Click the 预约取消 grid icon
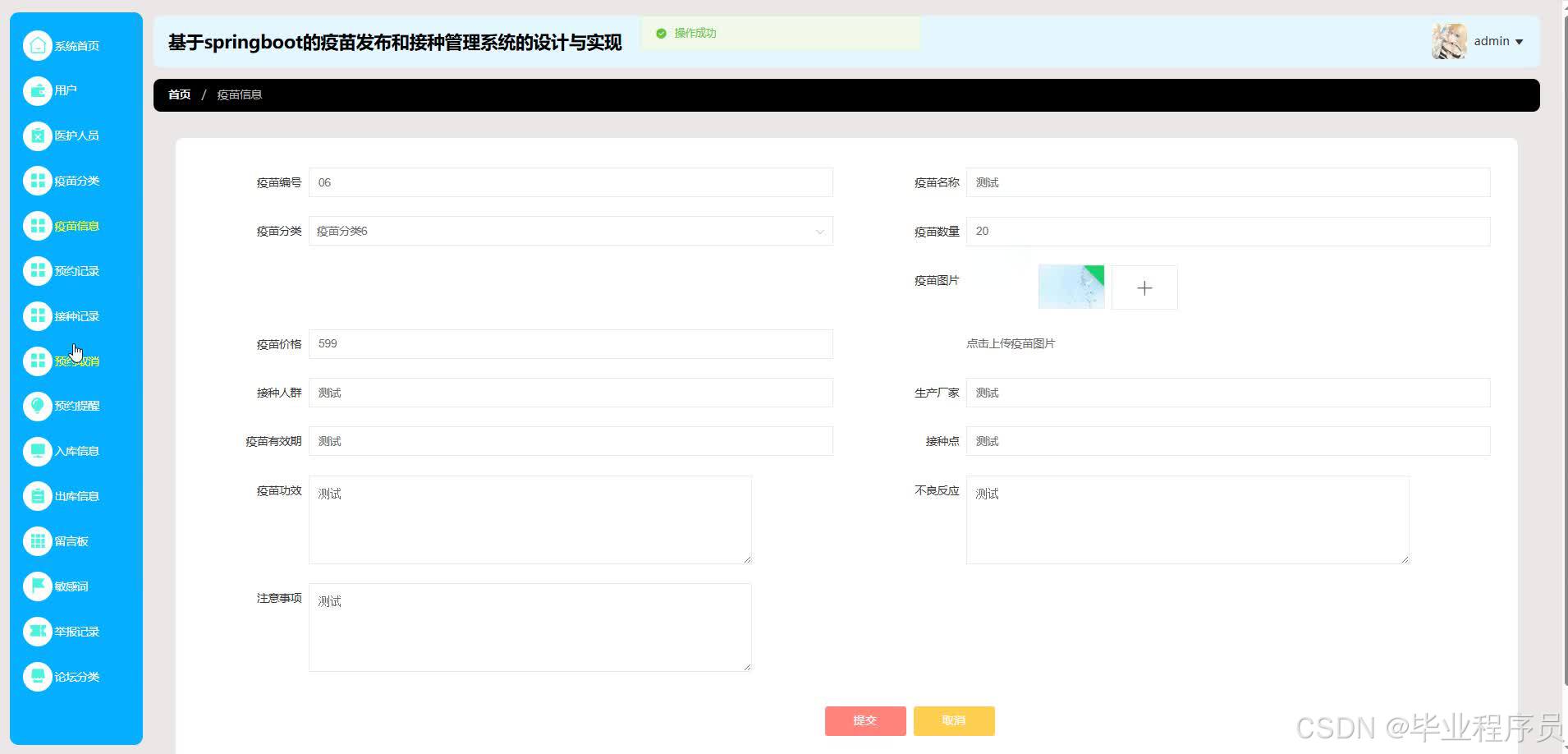The image size is (1568, 754). tap(38, 361)
